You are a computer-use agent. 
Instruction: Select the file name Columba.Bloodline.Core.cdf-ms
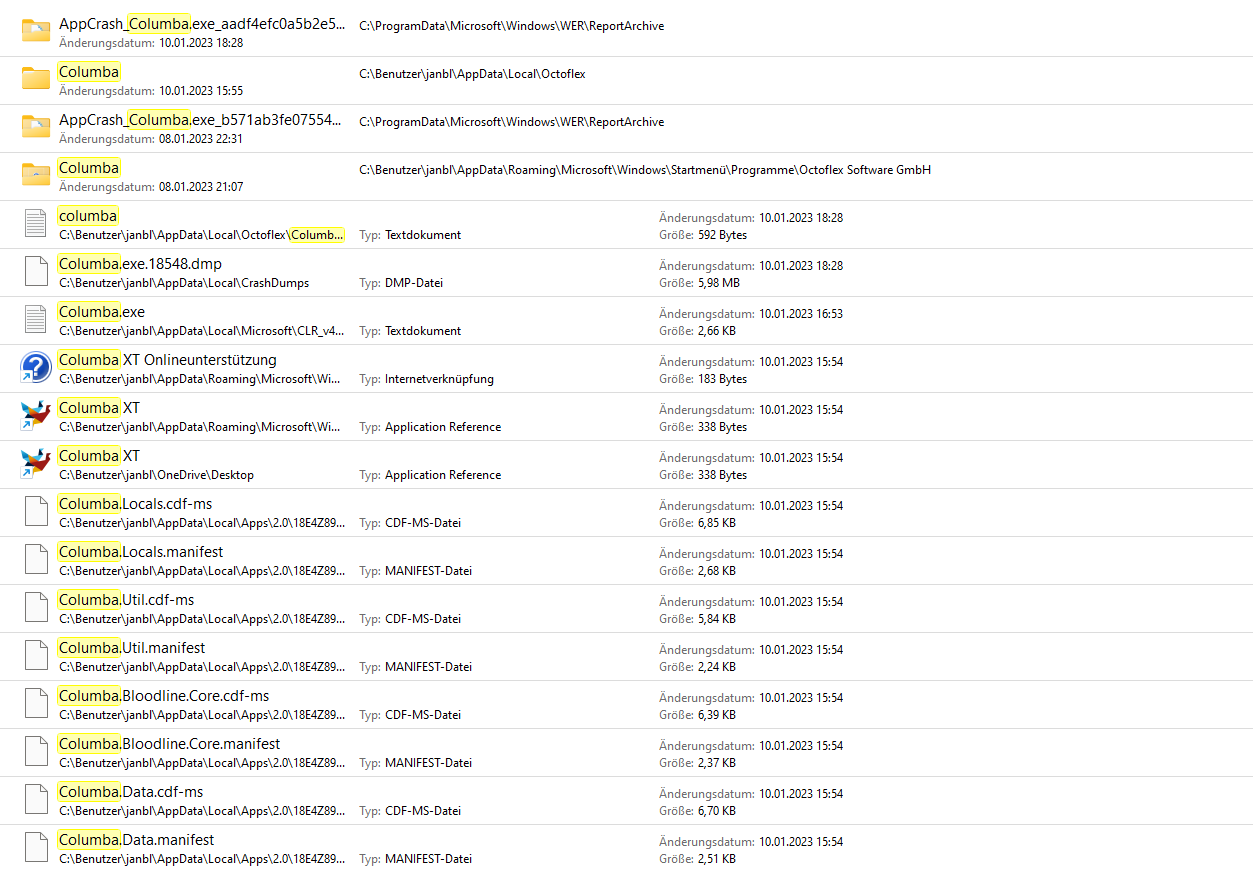(164, 696)
